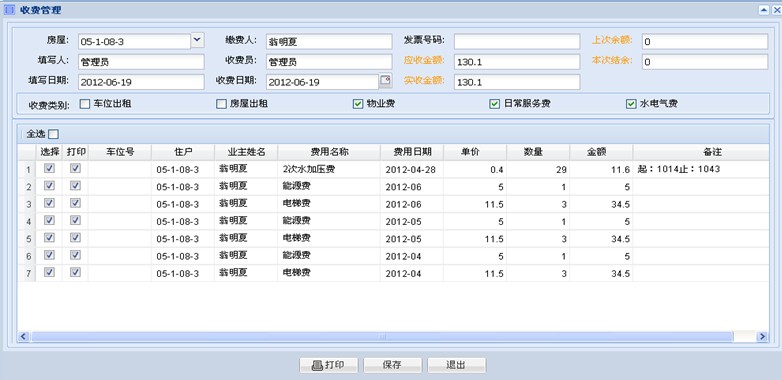782x380 pixels.
Task: Click 05-1-08-3 resident cell in row 6
Action: tap(183, 256)
